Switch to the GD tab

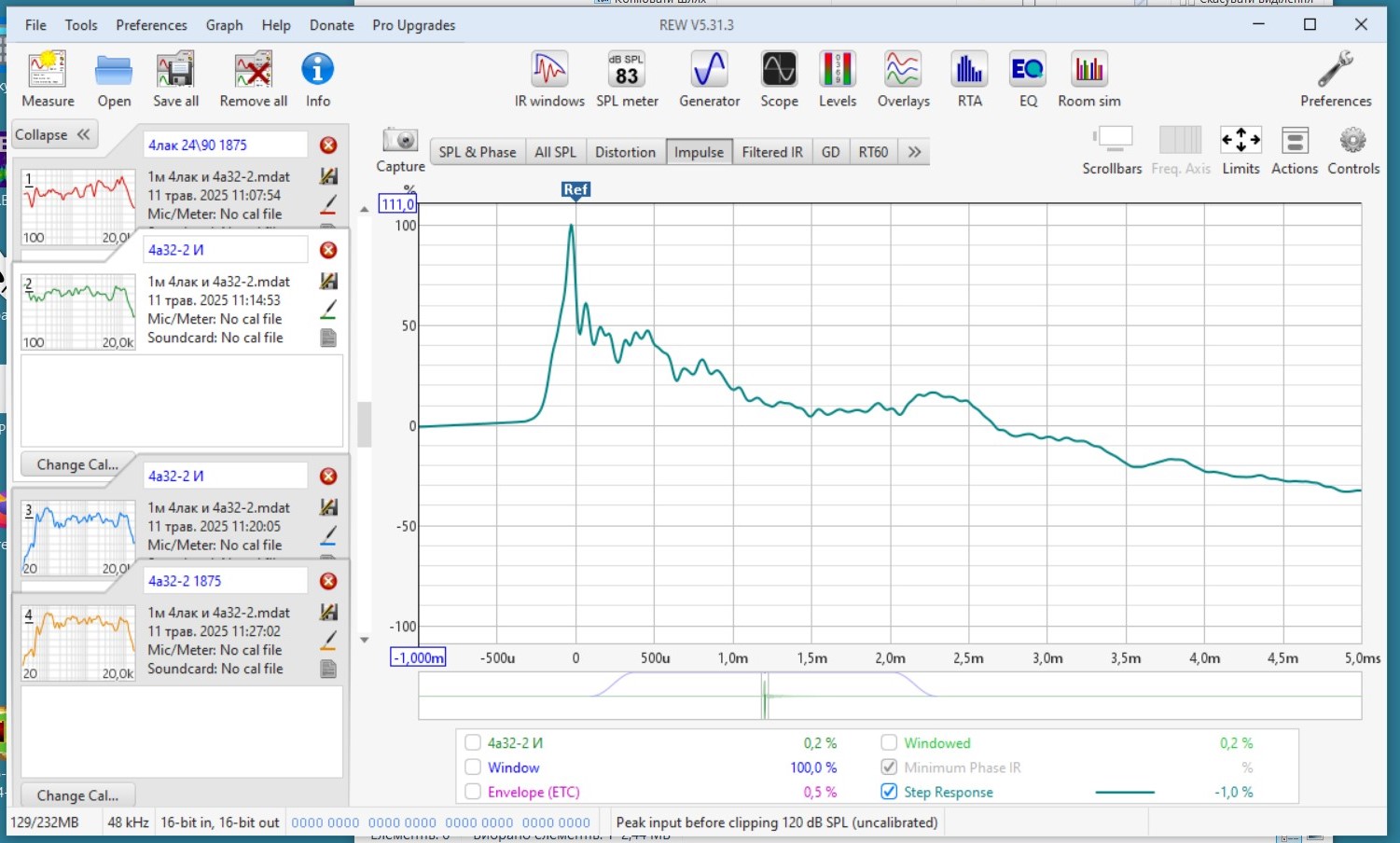[x=830, y=152]
